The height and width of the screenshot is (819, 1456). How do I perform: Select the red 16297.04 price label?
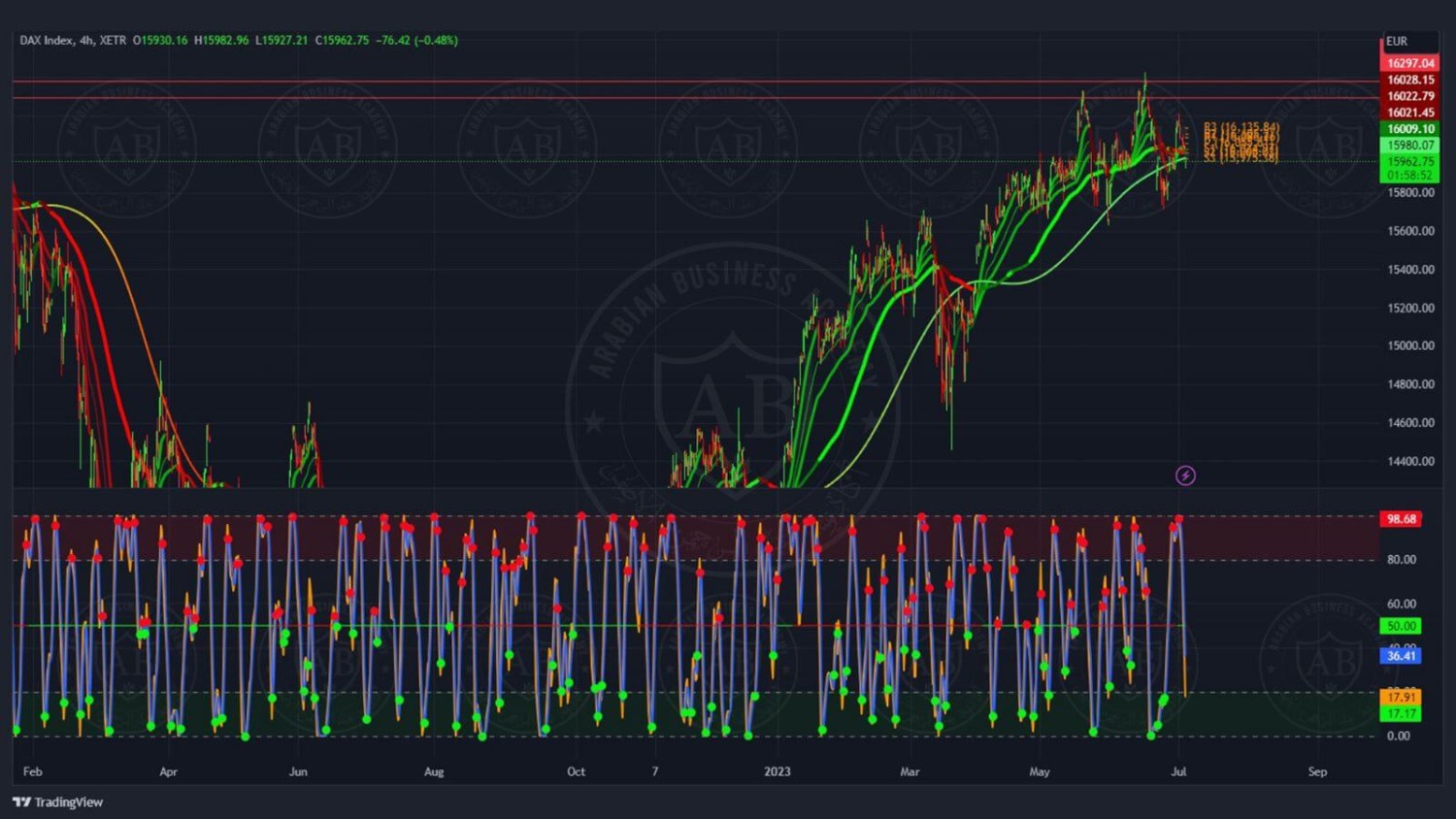(x=1409, y=63)
